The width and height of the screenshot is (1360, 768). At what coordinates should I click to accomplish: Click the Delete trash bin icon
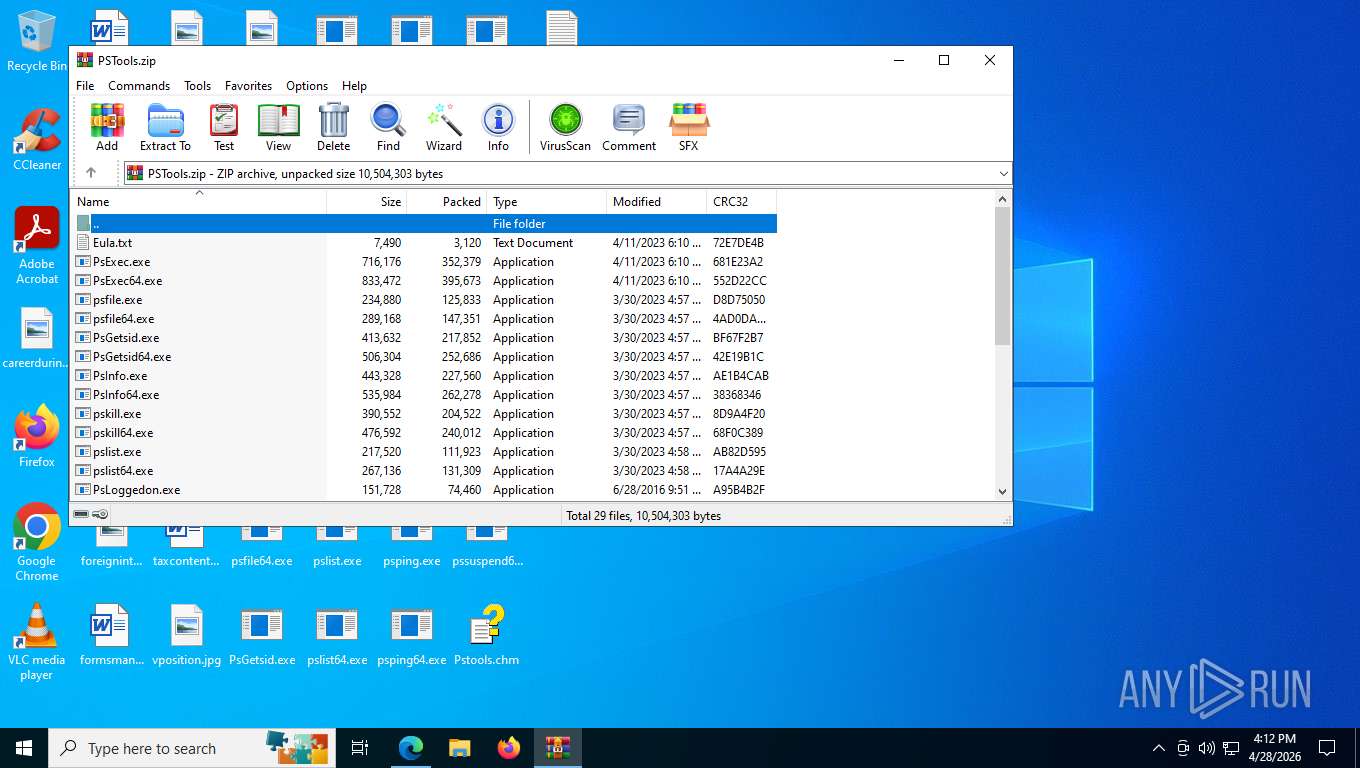click(333, 127)
